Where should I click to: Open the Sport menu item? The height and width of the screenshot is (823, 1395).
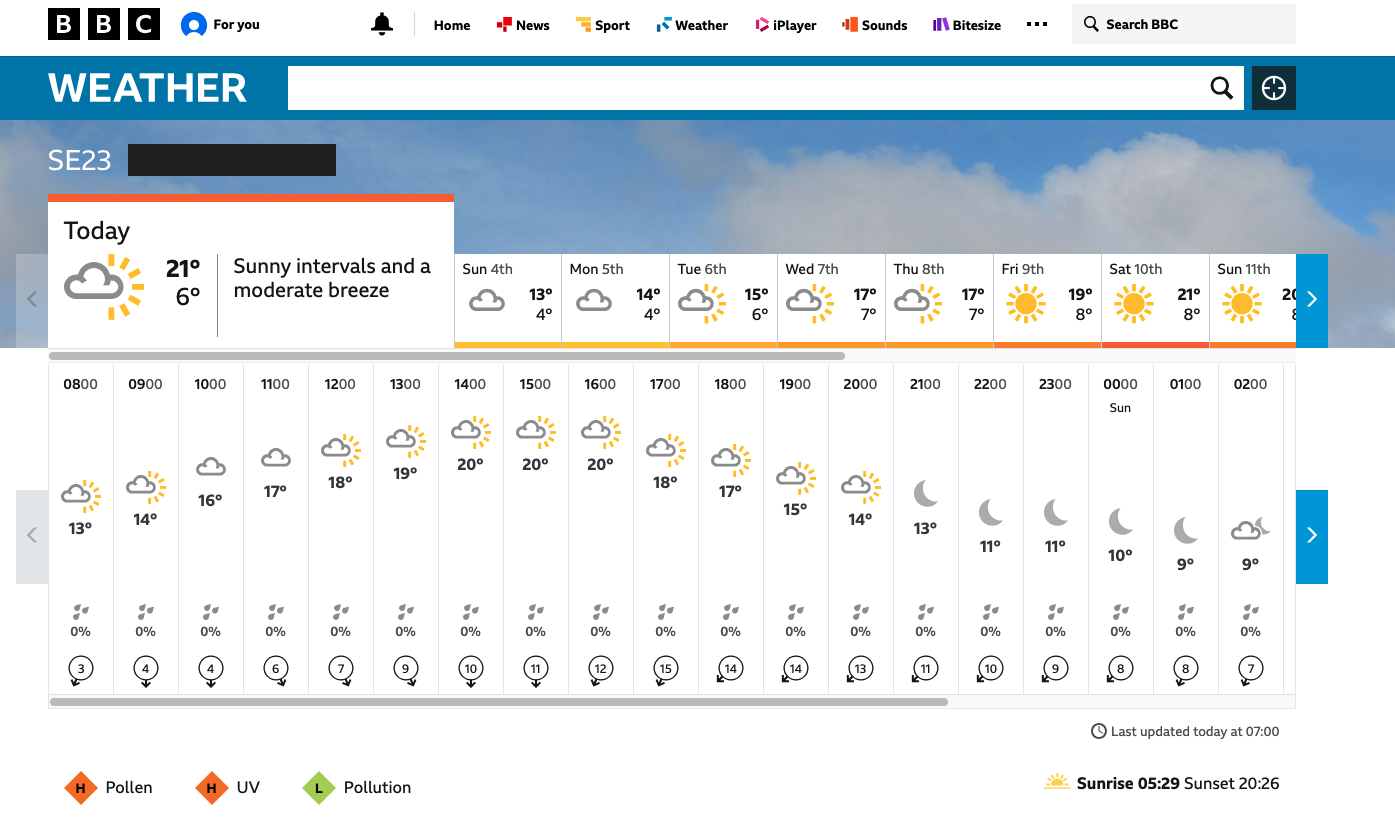pyautogui.click(x=602, y=25)
